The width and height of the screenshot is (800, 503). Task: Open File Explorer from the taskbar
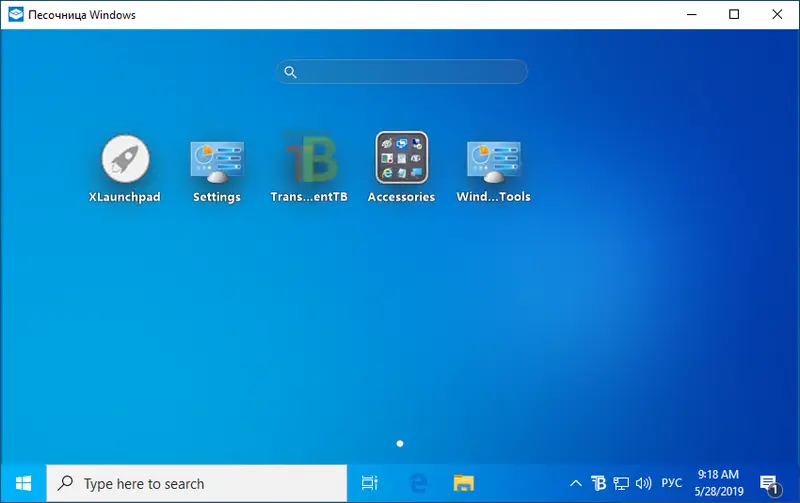point(463,483)
